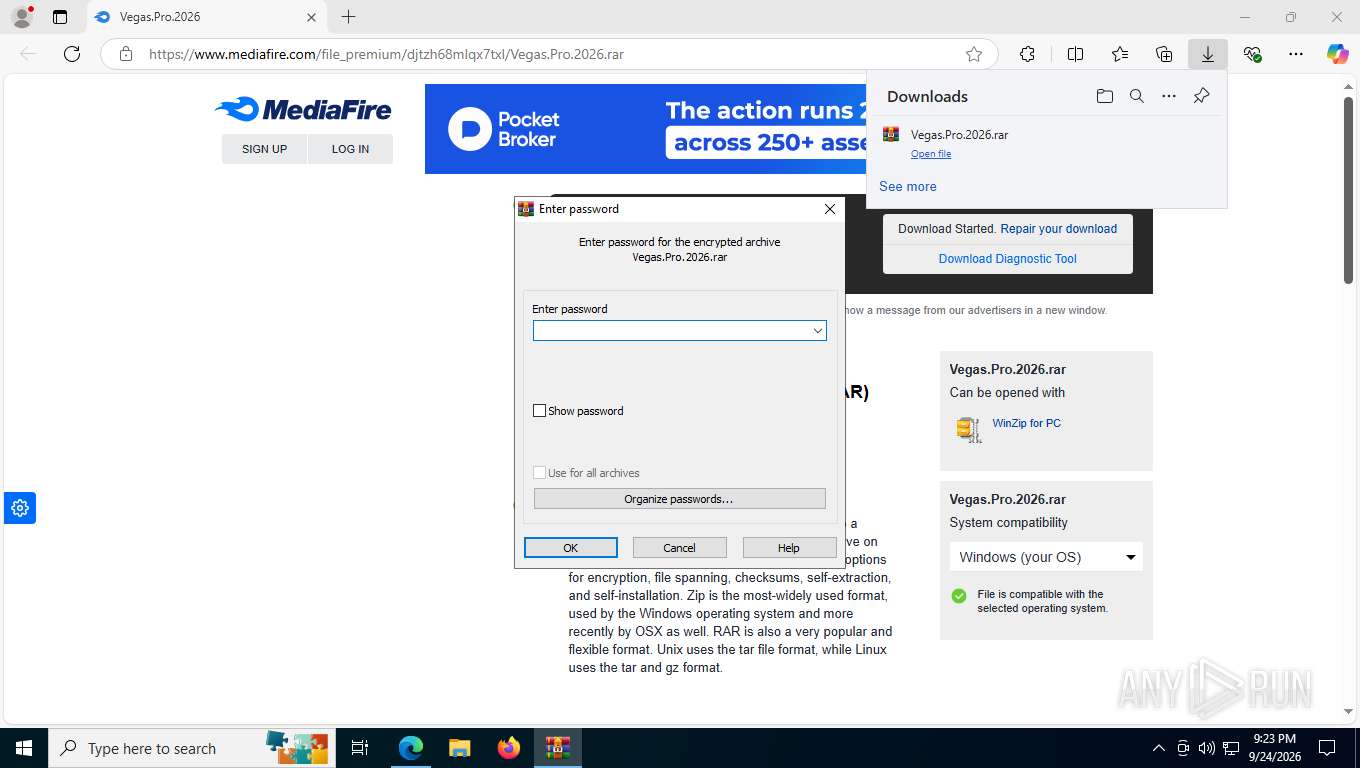
Task: Open the Extensions puzzle icon
Action: [1027, 54]
